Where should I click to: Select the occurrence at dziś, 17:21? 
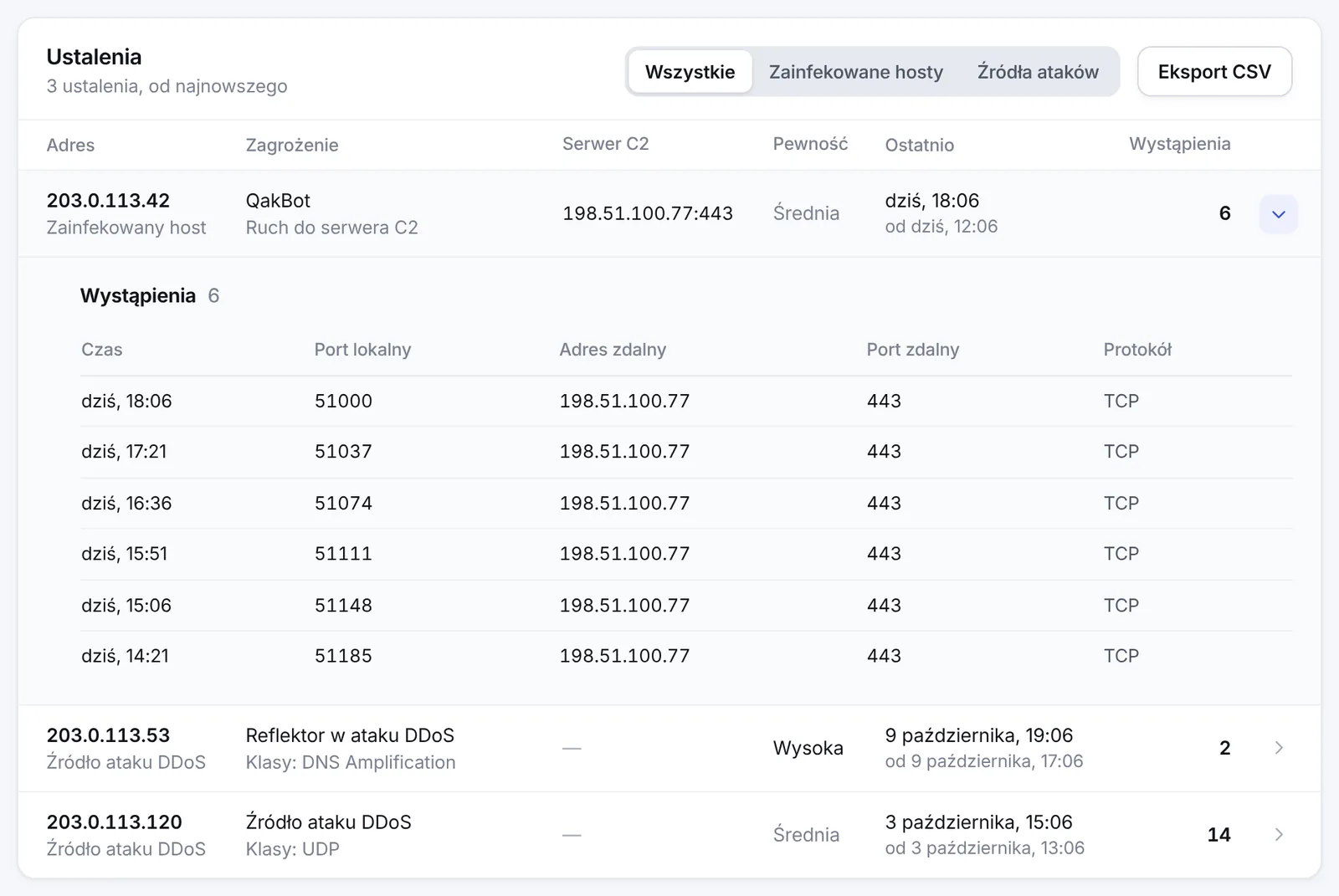(x=686, y=452)
